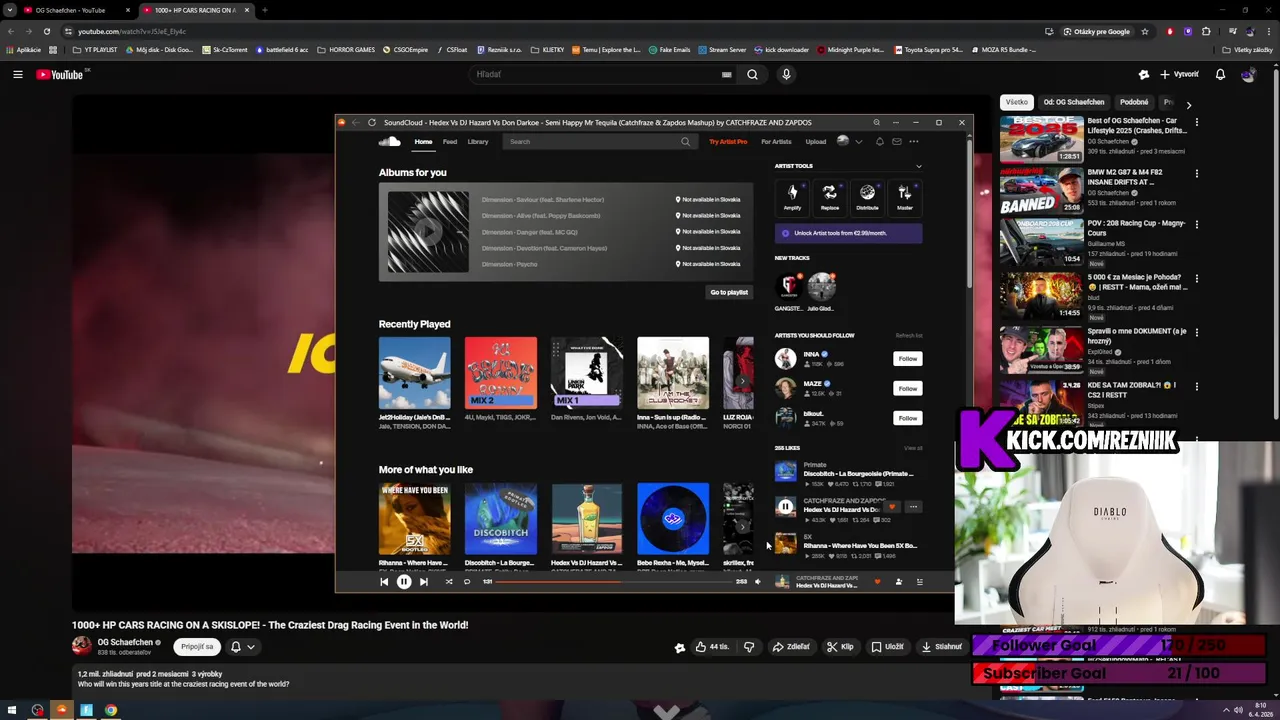
Task: Mute SoundCloud volume speaker icon
Action: (x=757, y=581)
